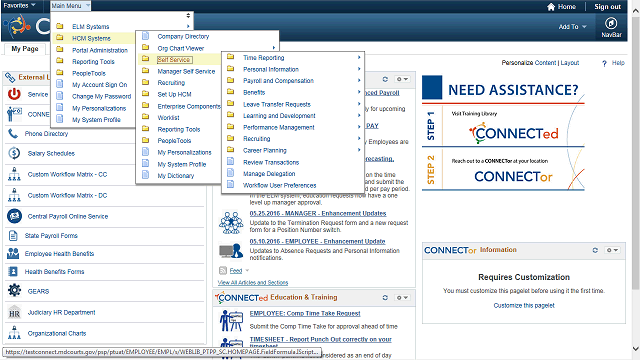Refresh the CONNECTed Education & Training pagelet
Screen dimensions: 640x360
click(x=385, y=298)
